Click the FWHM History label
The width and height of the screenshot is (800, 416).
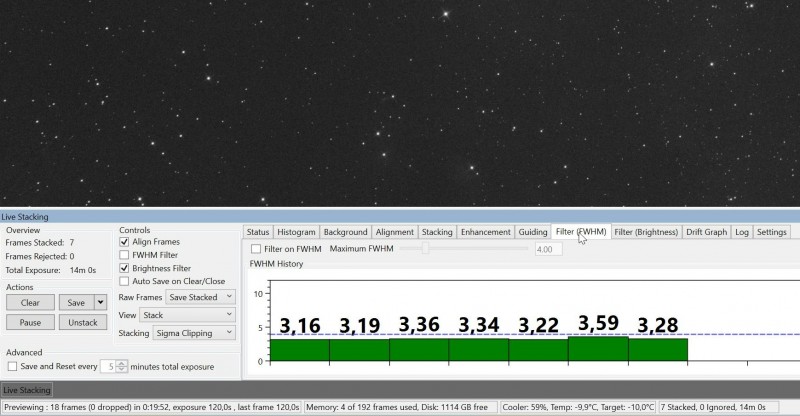(276, 264)
